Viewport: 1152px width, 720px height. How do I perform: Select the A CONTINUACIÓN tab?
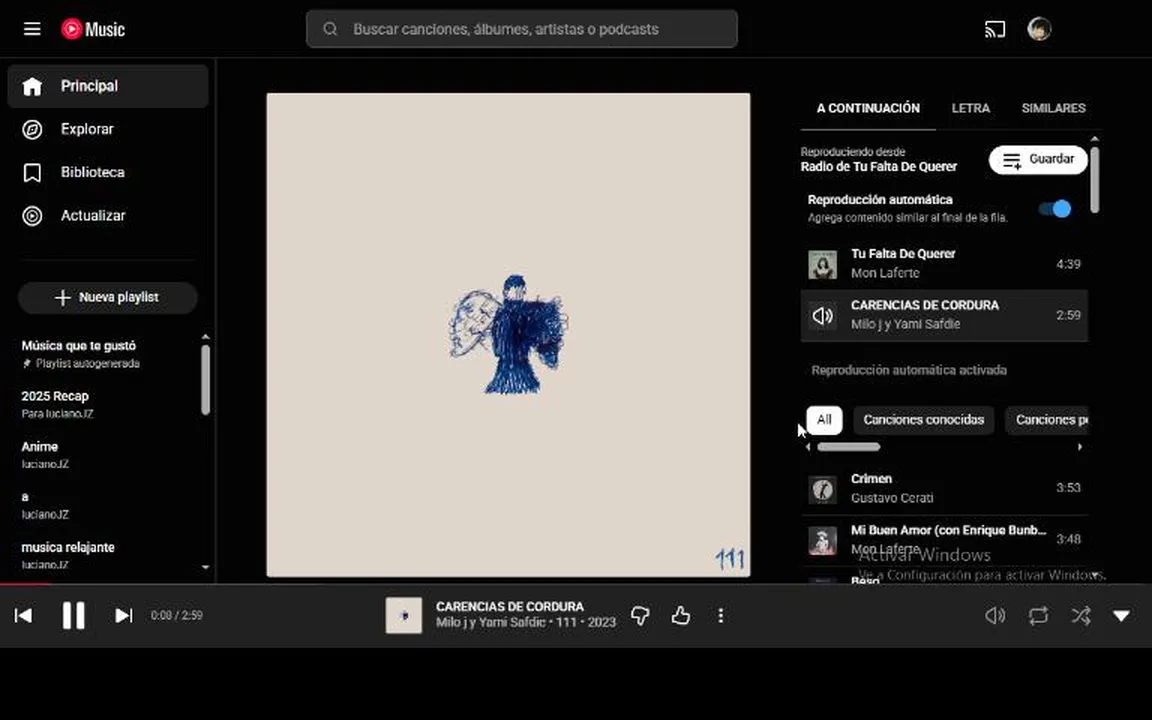point(868,108)
